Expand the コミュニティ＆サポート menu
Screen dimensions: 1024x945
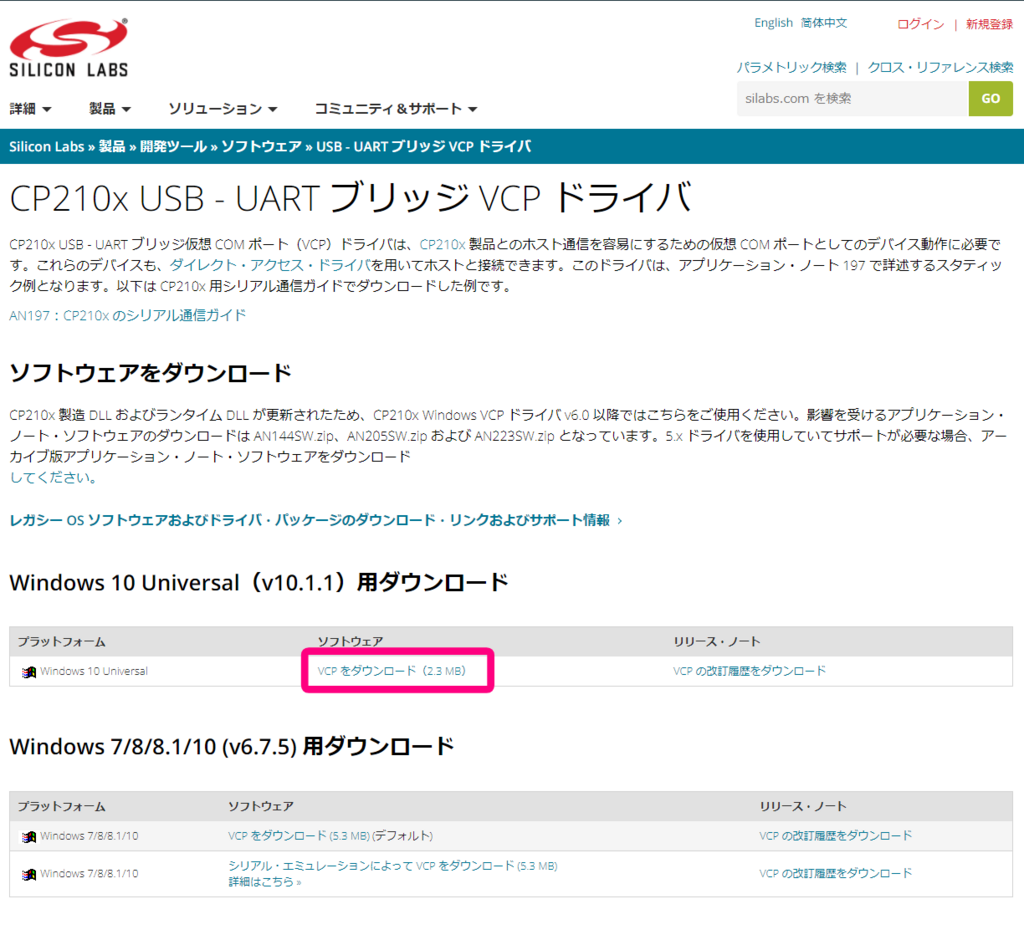[396, 108]
